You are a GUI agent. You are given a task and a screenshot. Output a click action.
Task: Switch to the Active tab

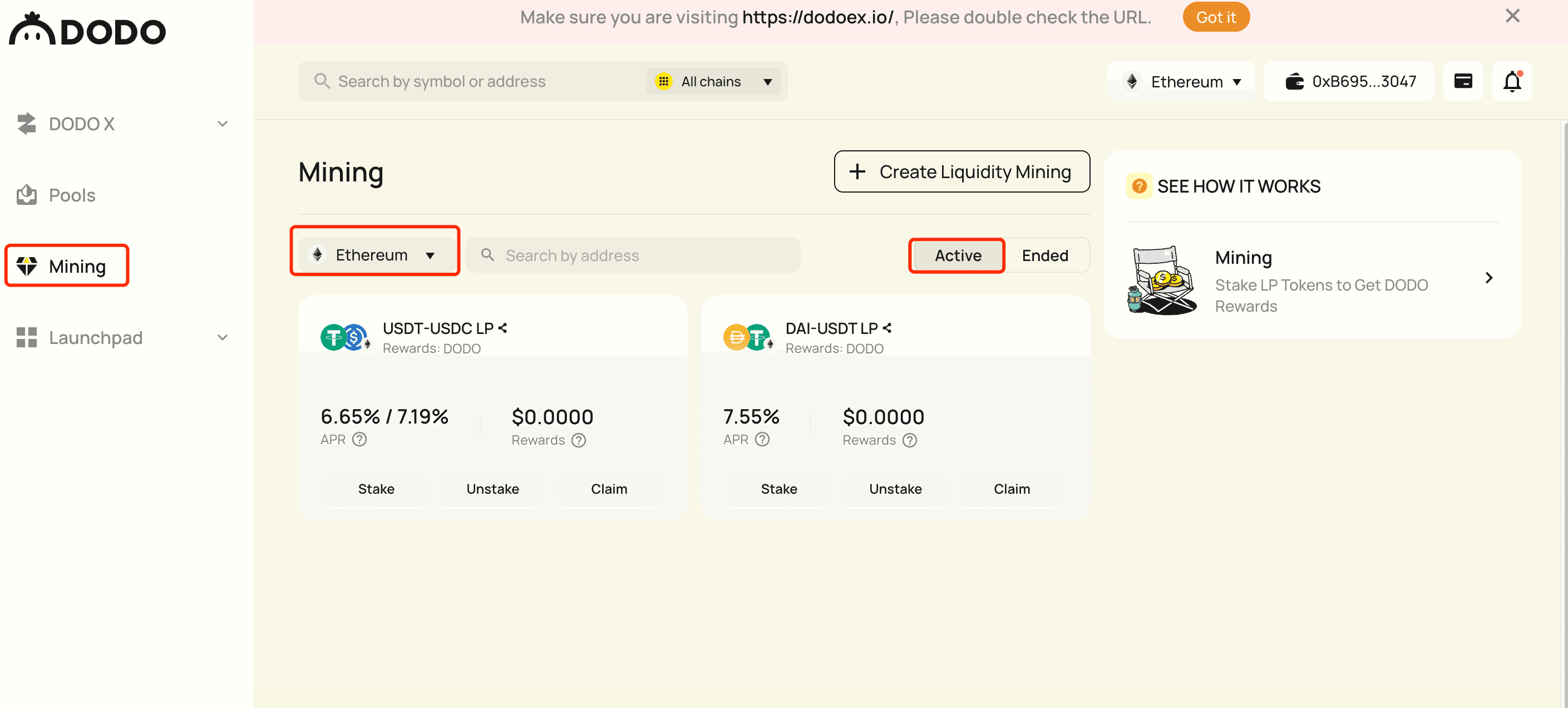click(x=958, y=255)
